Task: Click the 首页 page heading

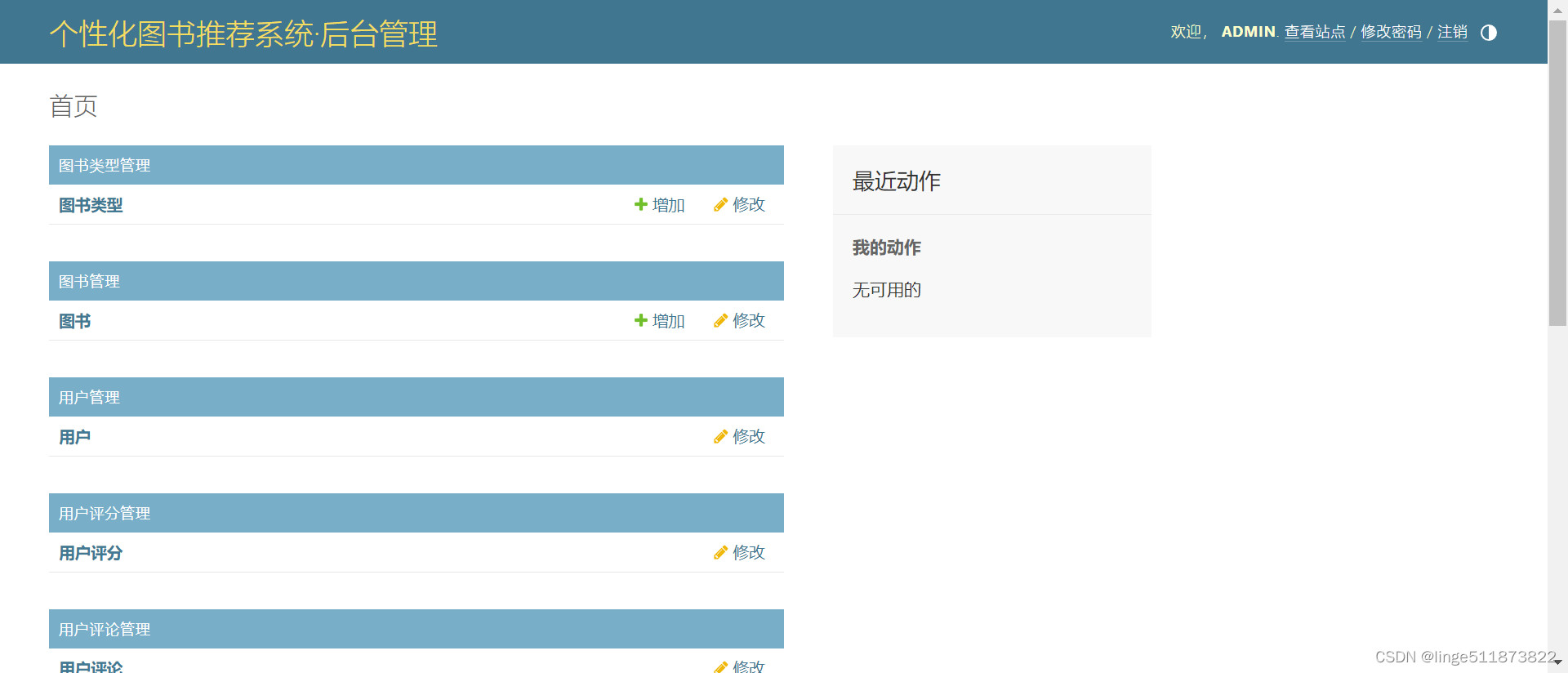Action: click(x=73, y=106)
